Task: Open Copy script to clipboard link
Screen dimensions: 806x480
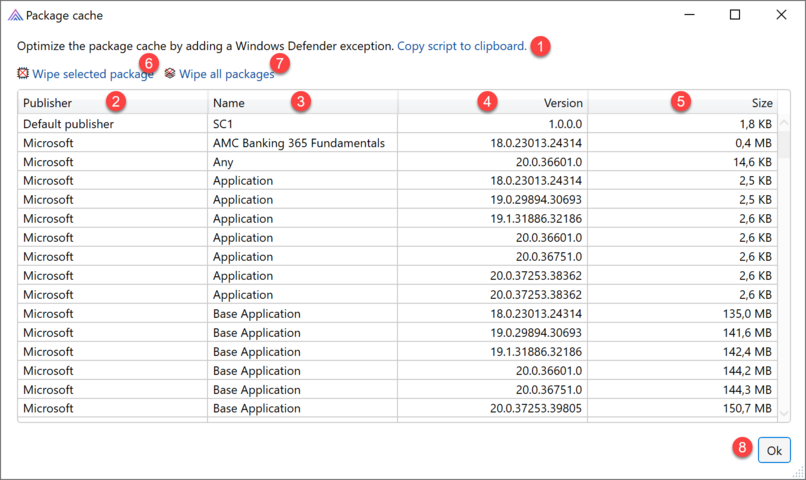Action: click(462, 46)
